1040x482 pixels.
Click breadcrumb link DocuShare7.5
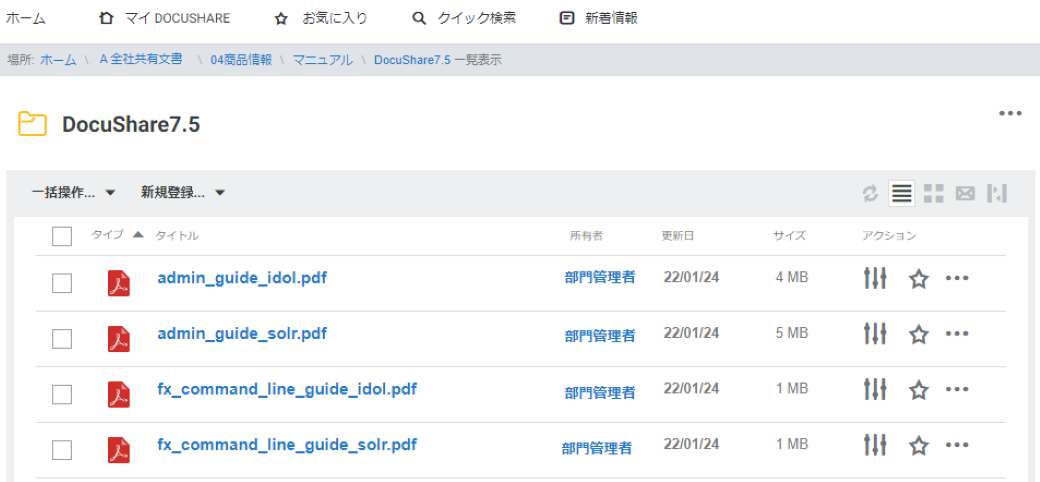413,60
